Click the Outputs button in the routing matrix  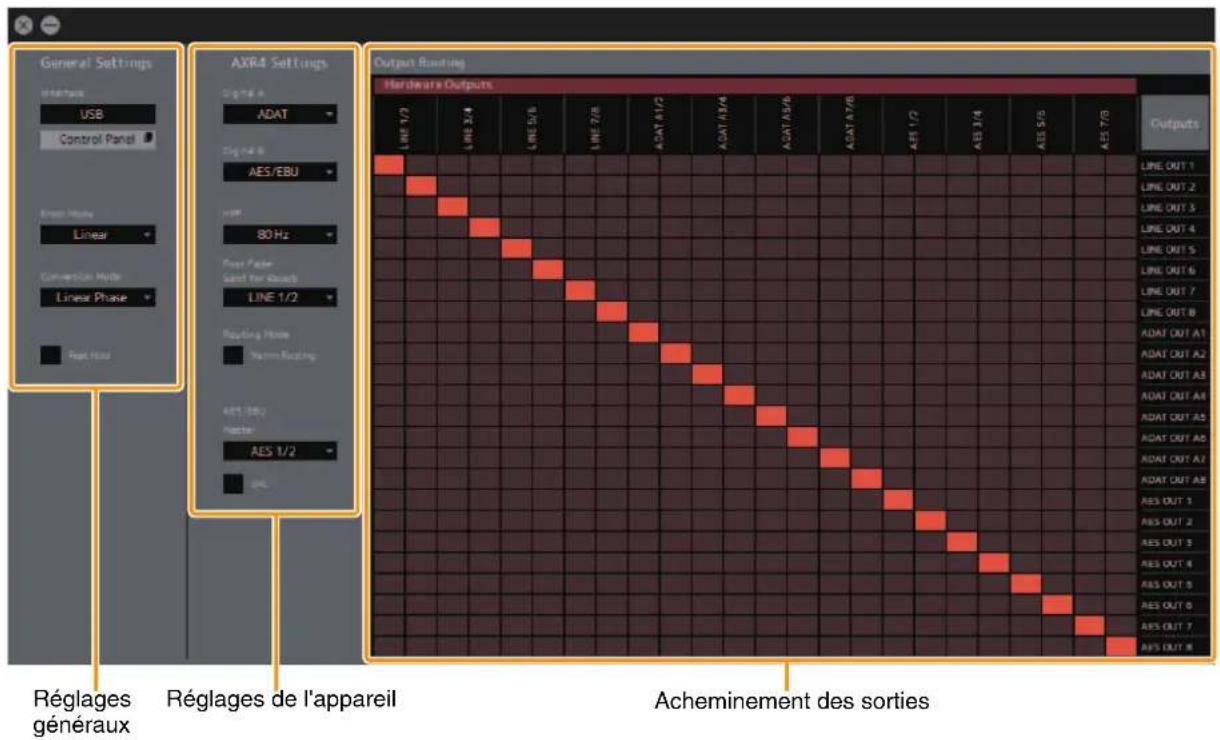[x=1173, y=123]
